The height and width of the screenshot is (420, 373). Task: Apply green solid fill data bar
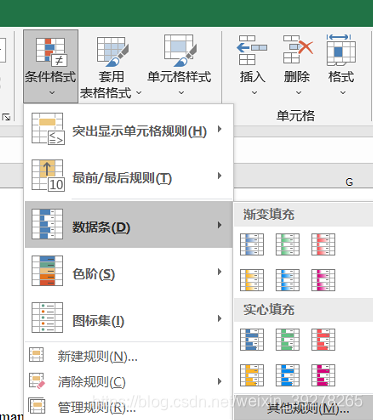pos(288,340)
